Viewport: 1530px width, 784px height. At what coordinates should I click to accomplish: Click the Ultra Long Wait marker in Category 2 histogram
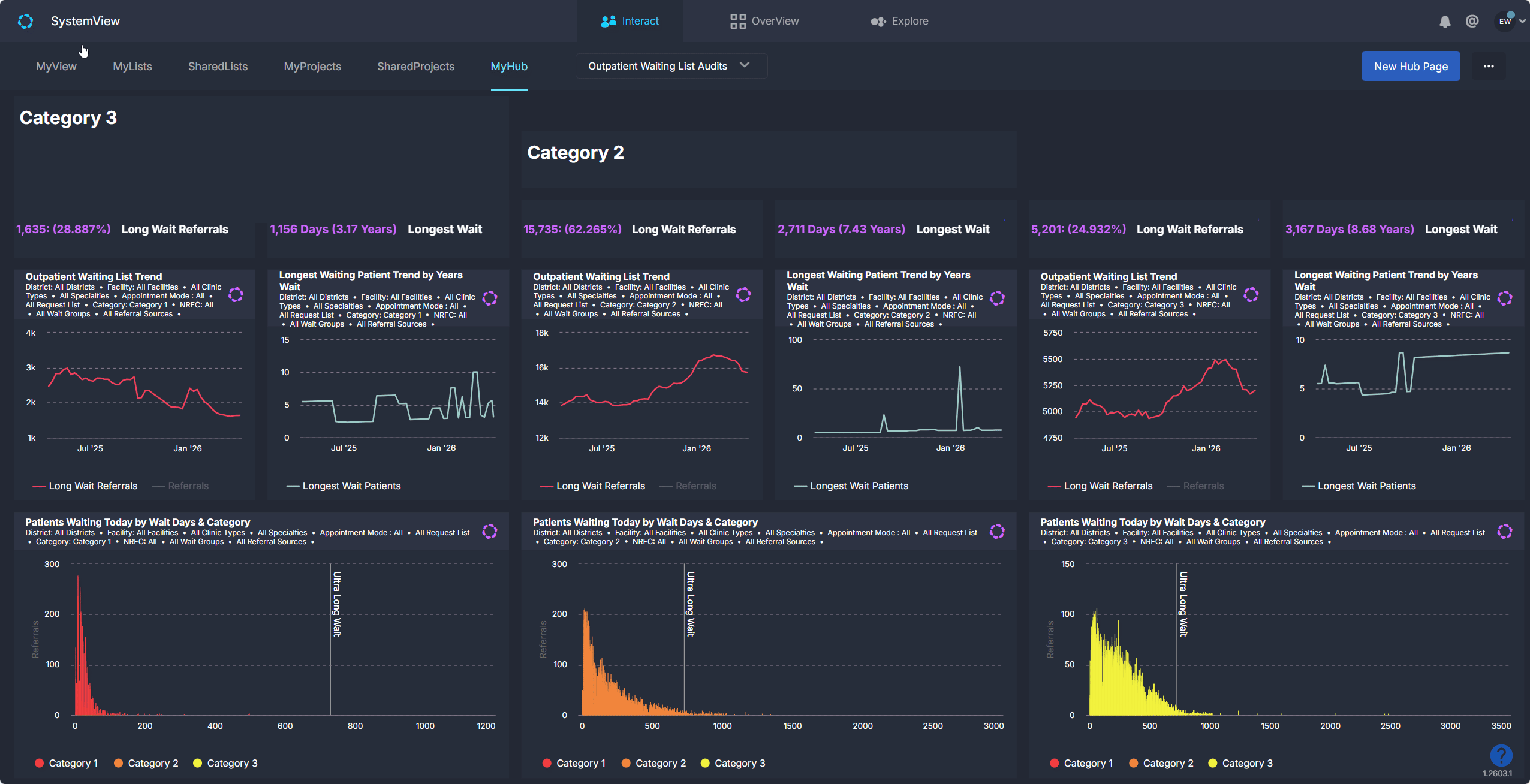coord(690,604)
